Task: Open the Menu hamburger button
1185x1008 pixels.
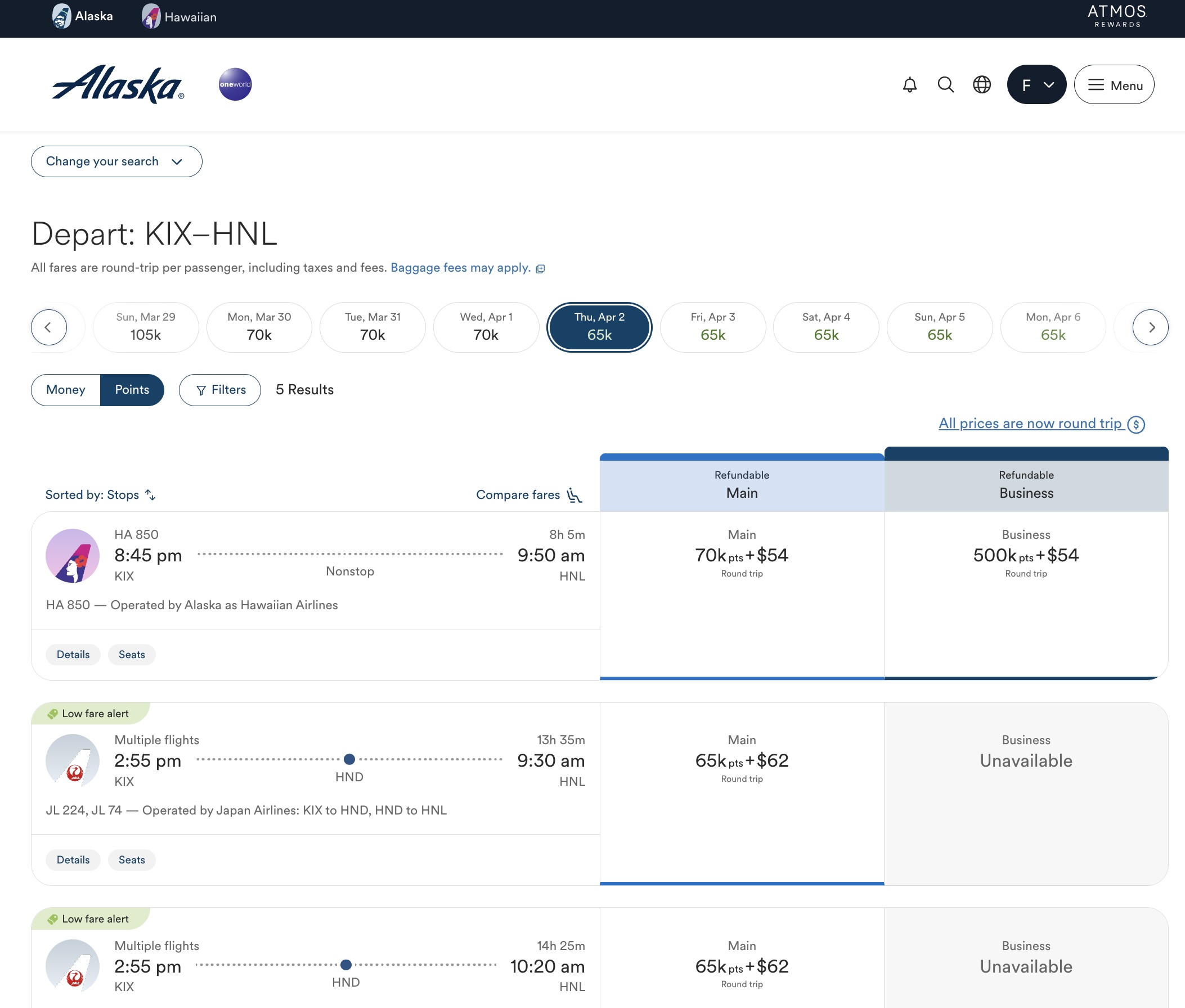Action: coord(1114,84)
